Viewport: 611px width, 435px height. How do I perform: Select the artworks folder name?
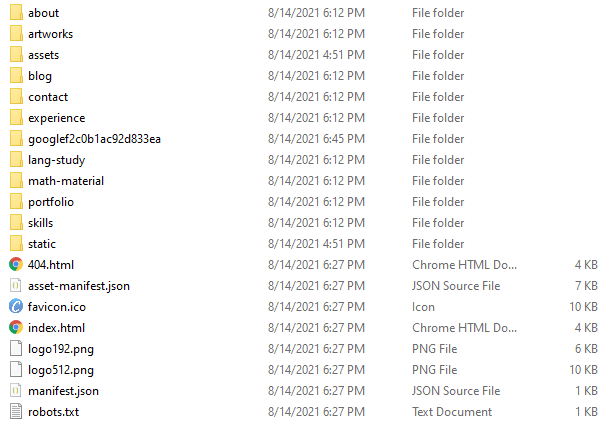[50, 34]
